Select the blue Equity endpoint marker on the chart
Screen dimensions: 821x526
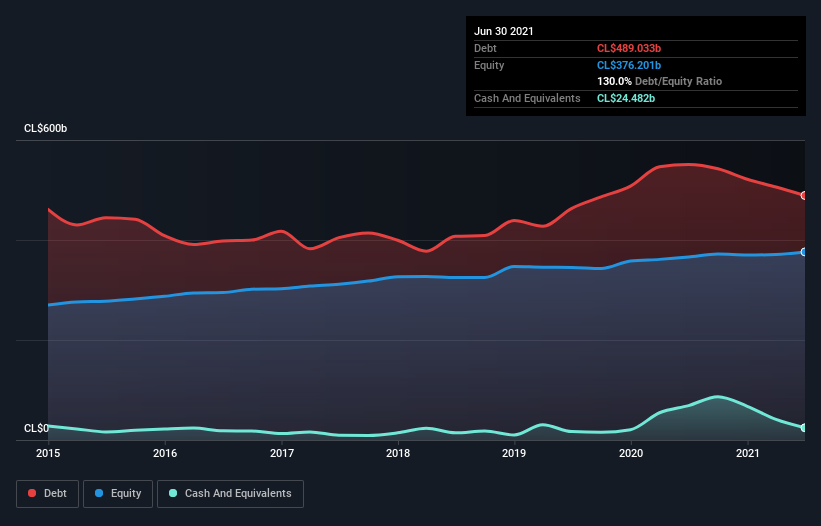[x=804, y=252]
